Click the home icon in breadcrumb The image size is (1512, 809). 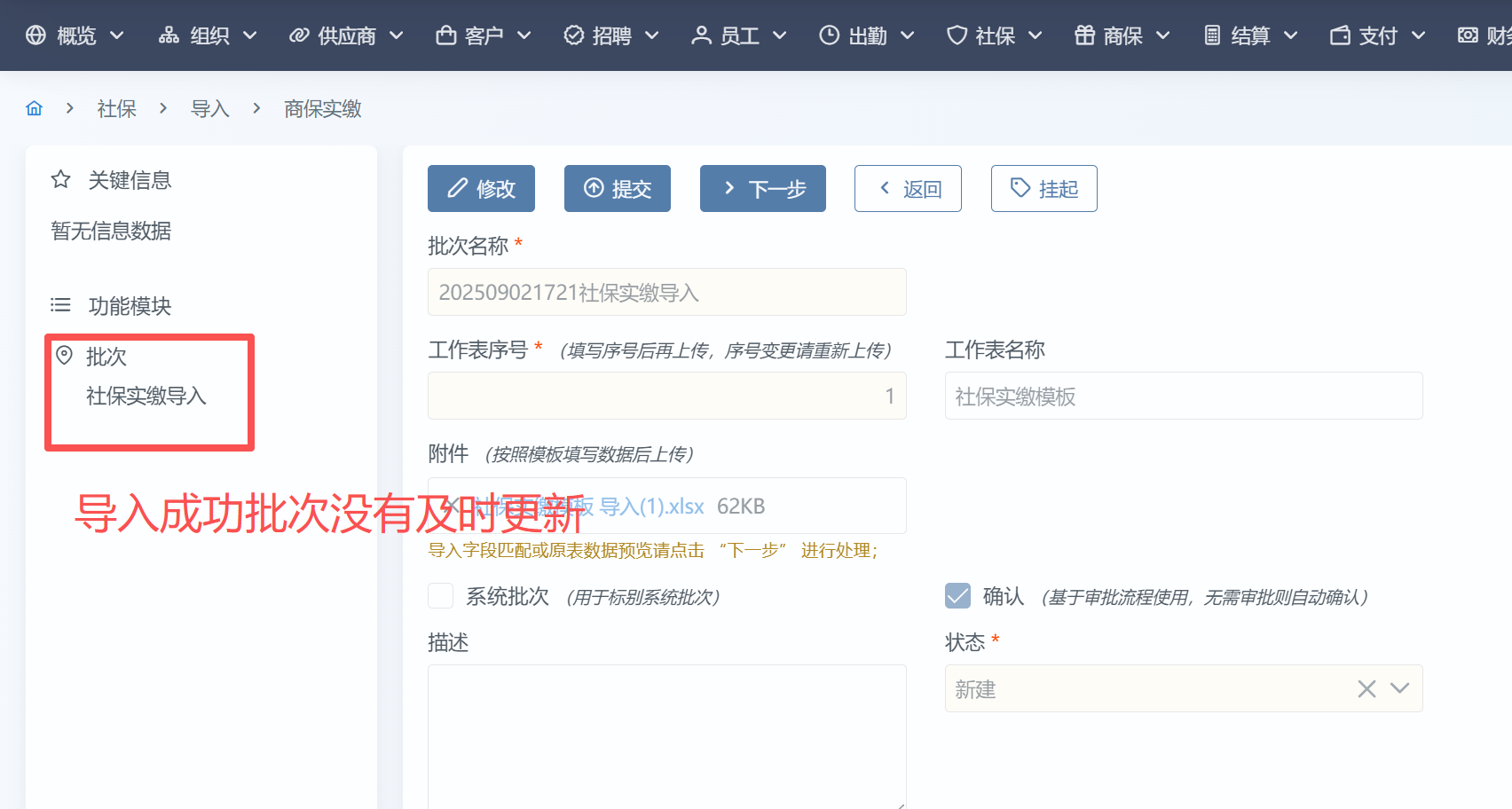pos(35,108)
